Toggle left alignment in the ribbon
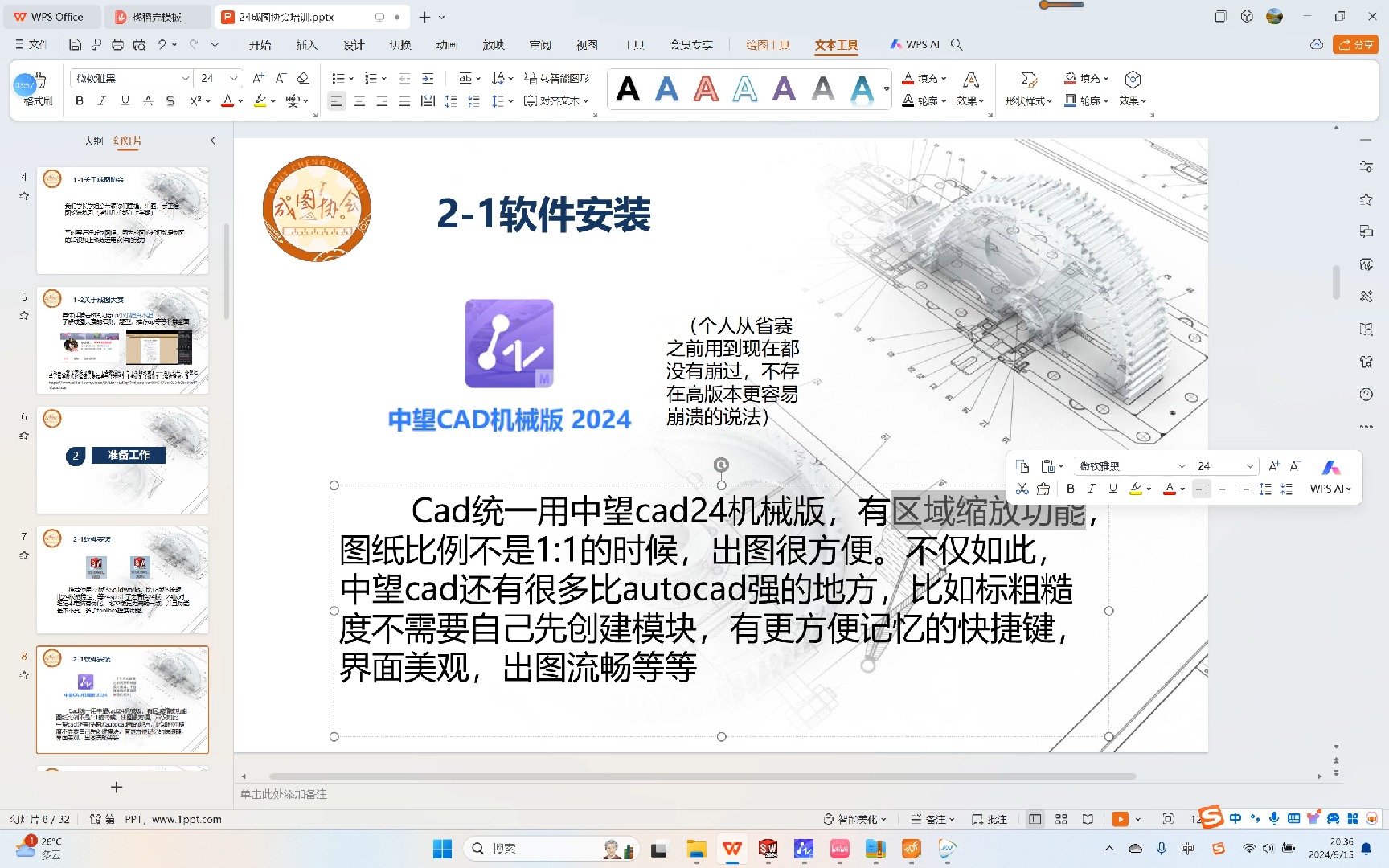Screen dimensions: 1389x868 (337, 101)
